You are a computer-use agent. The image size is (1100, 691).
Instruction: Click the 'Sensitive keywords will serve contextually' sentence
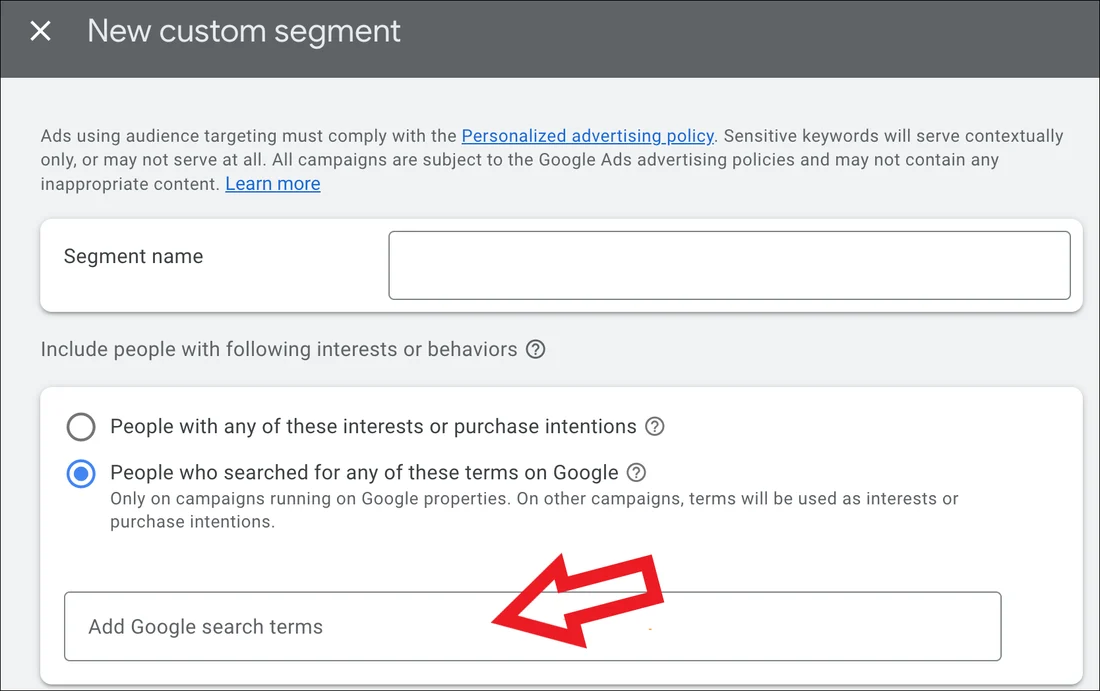click(890, 136)
